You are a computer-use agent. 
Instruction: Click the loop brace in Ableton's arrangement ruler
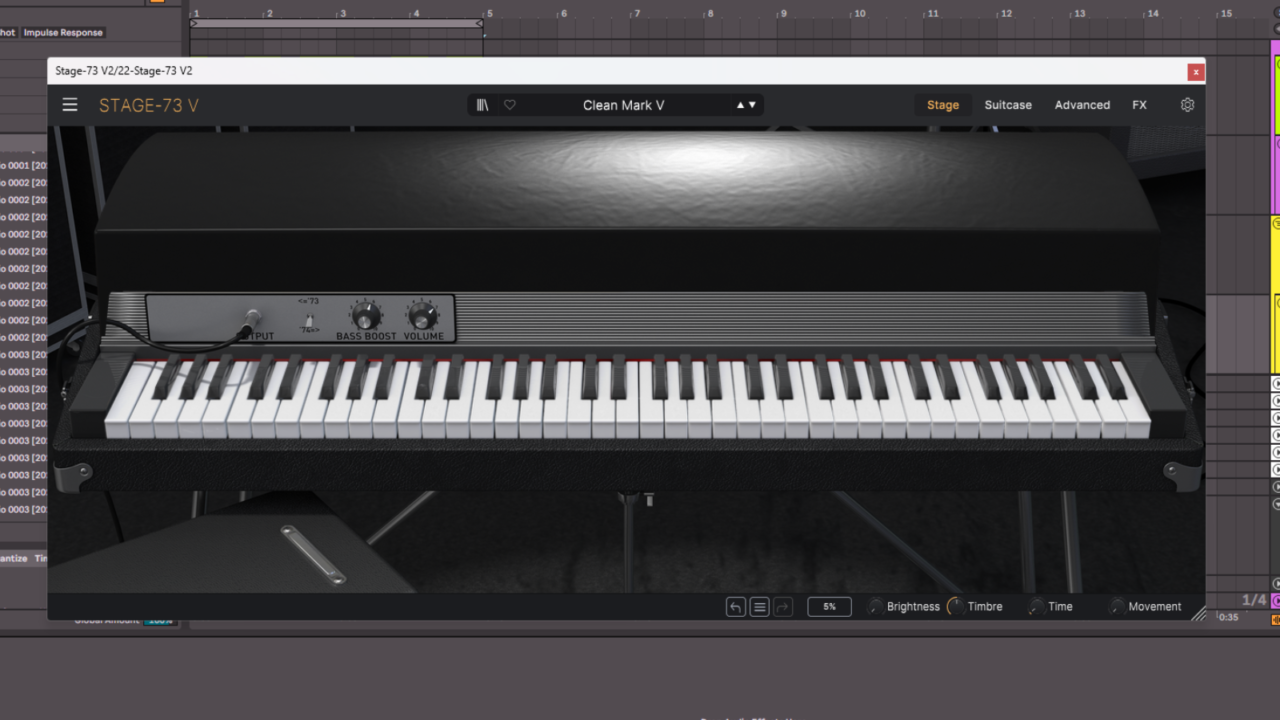click(x=337, y=23)
